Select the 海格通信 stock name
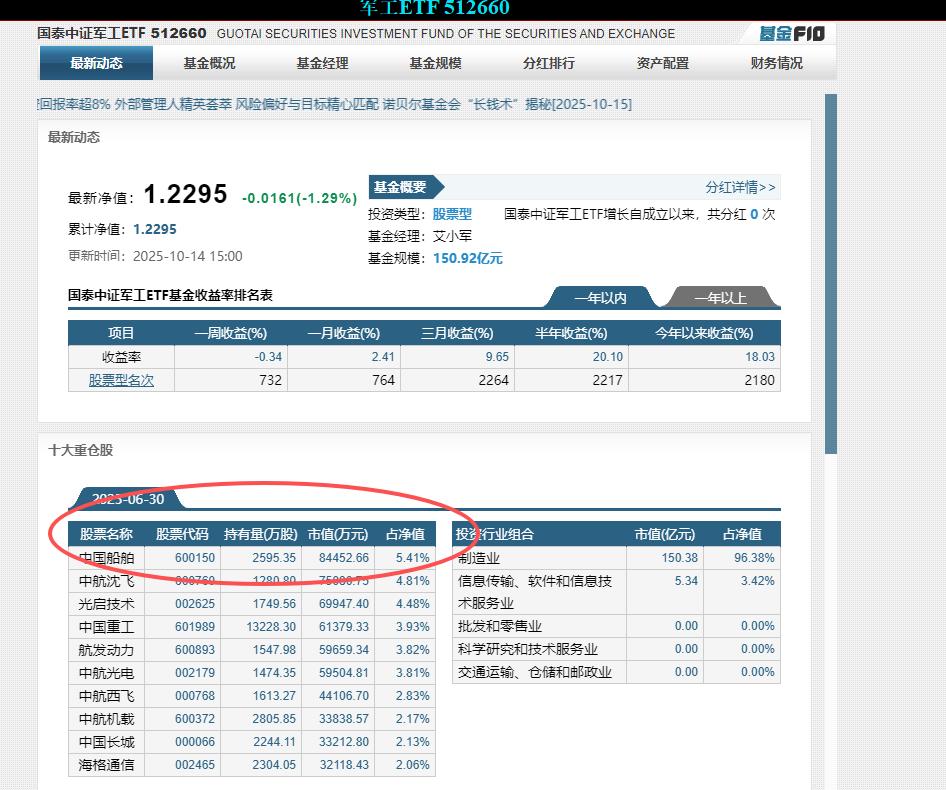 coord(106,765)
